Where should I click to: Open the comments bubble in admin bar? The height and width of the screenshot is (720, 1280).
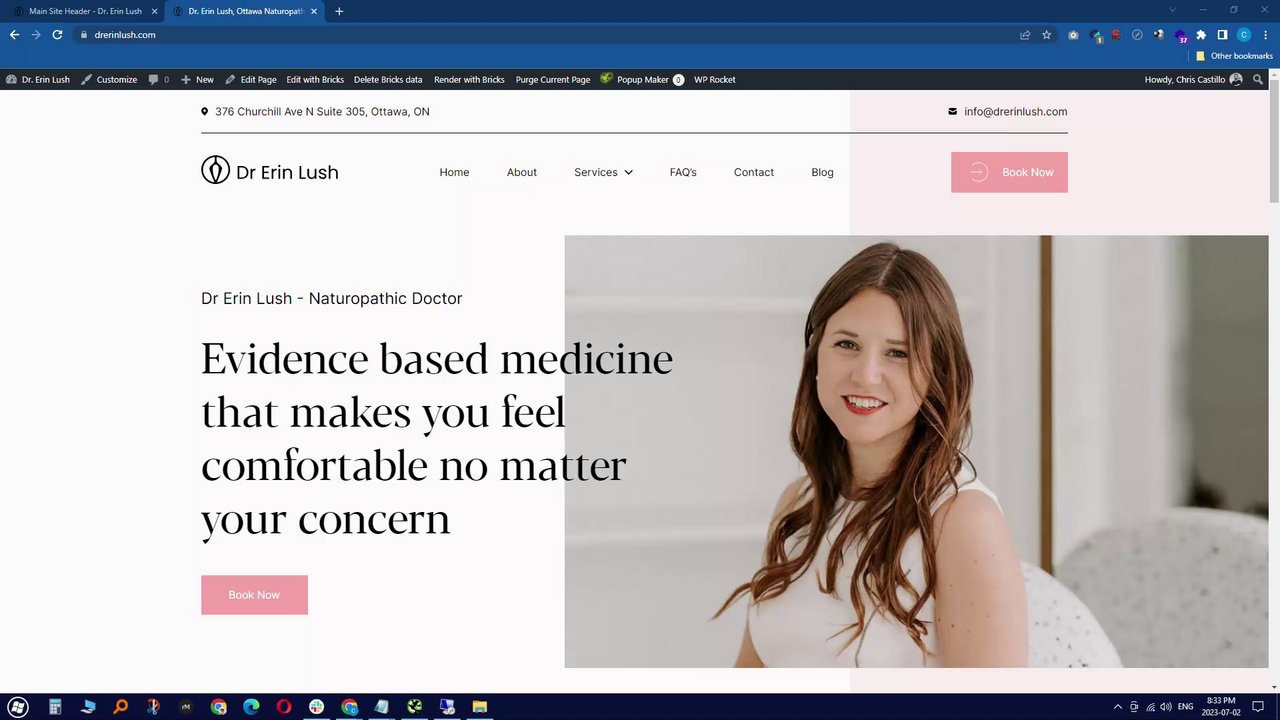158,80
